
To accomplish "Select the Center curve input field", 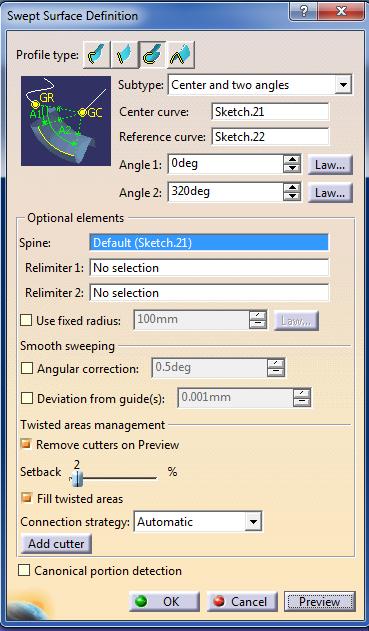I will 270,111.
